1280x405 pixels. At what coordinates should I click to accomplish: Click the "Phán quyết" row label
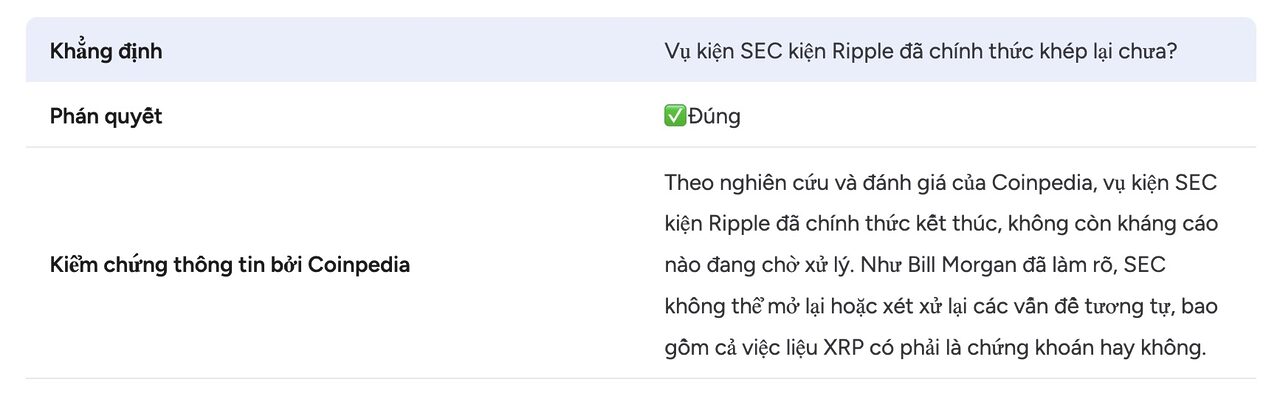(x=106, y=116)
